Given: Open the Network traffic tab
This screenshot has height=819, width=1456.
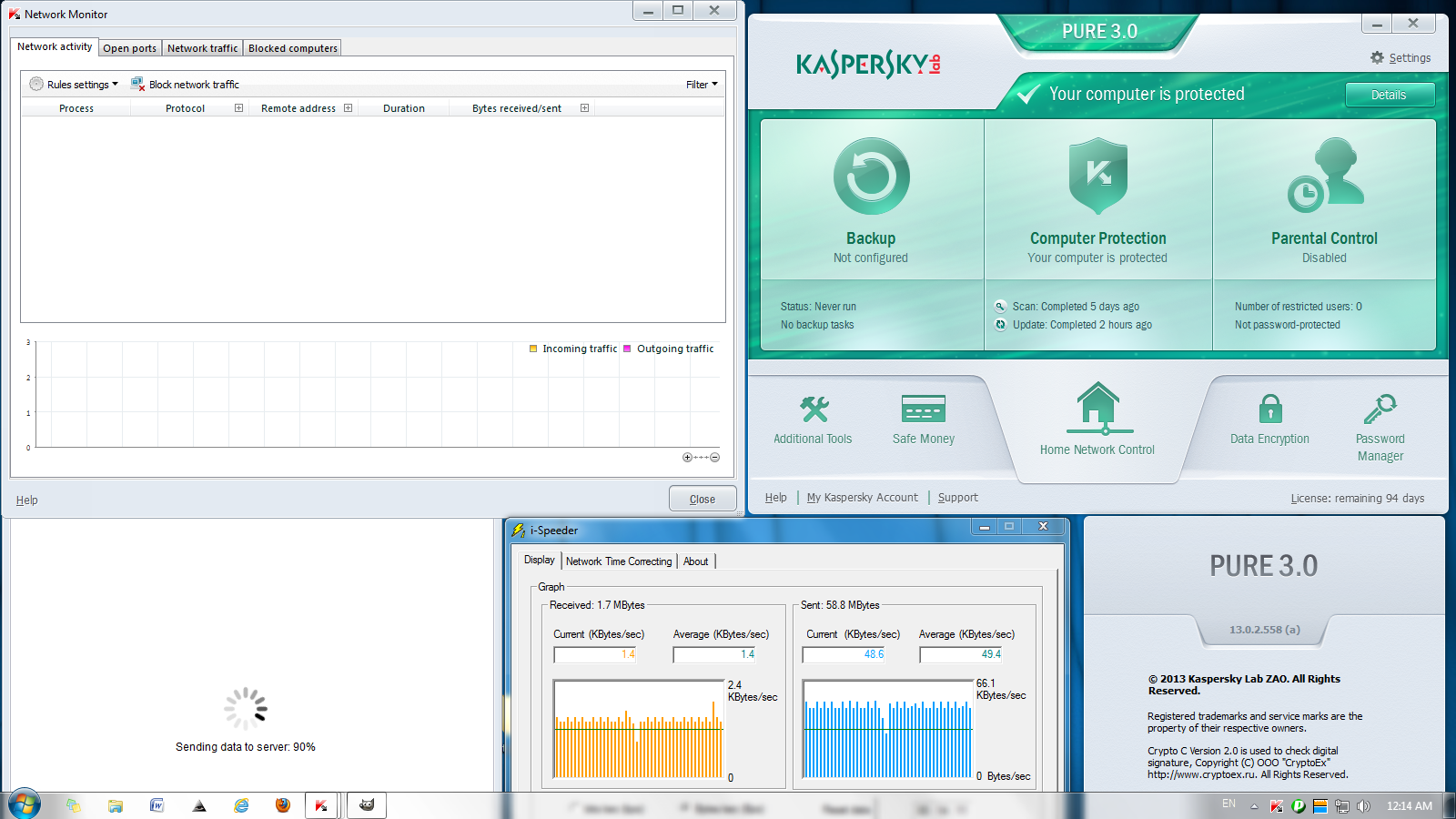Looking at the screenshot, I should tap(202, 48).
